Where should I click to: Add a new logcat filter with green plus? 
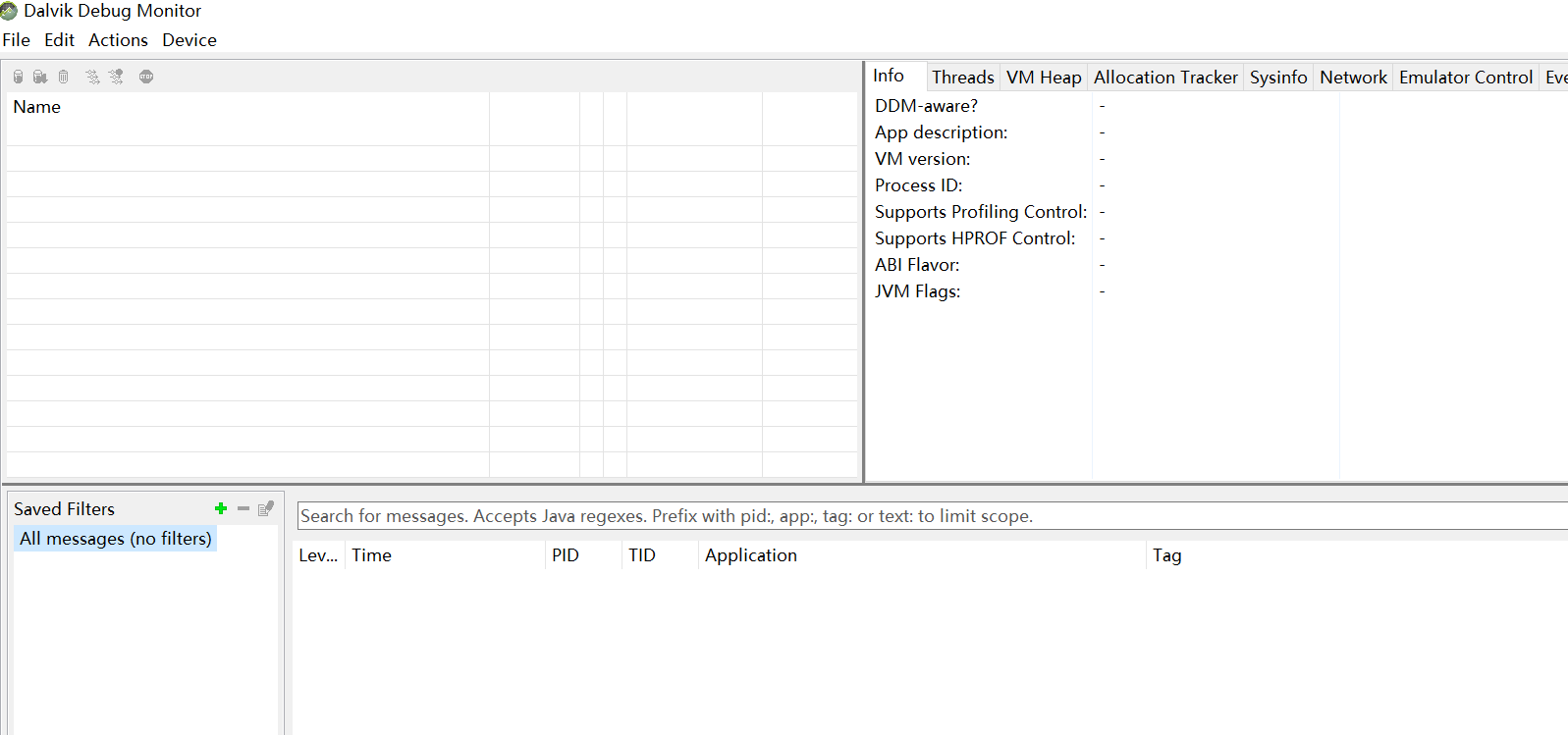point(221,508)
